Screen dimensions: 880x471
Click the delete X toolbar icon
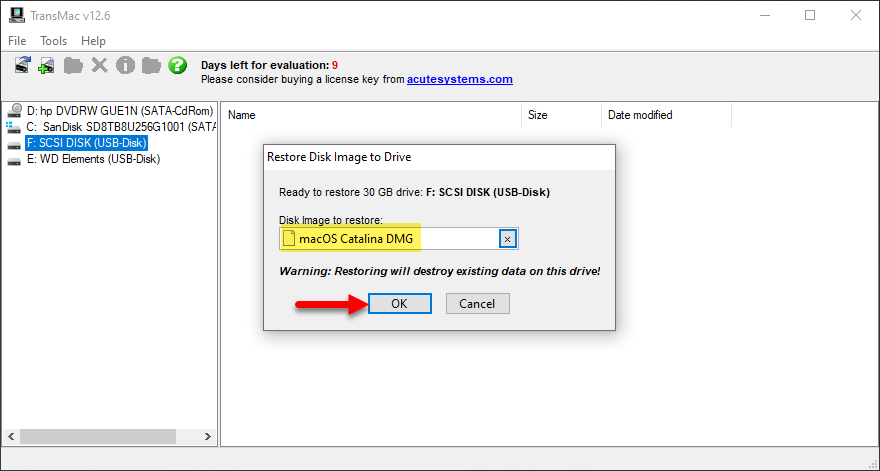click(x=99, y=65)
